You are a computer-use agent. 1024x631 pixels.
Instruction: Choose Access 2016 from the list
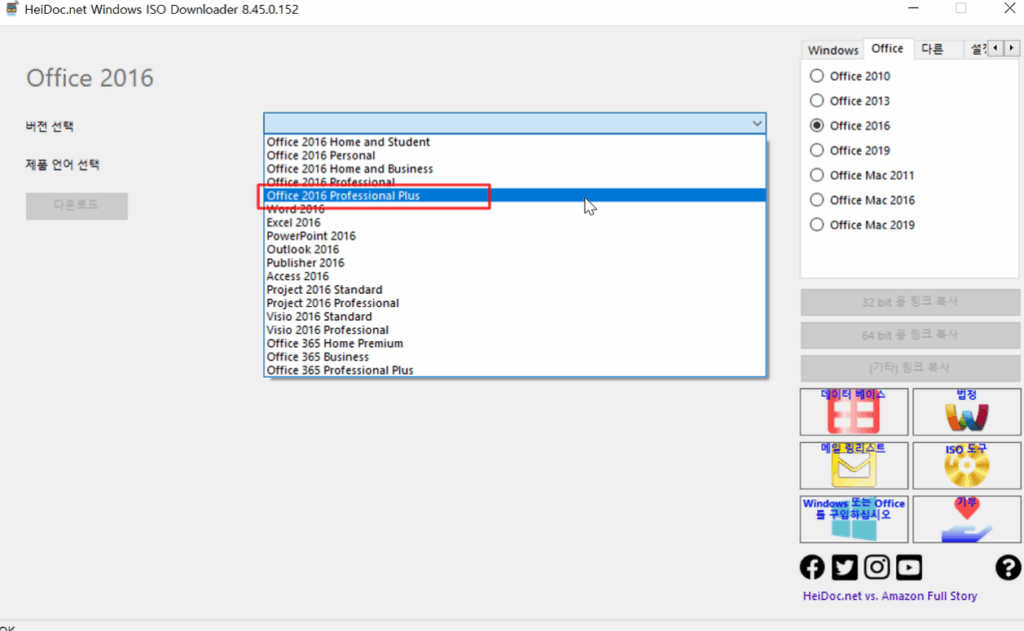click(x=515, y=276)
